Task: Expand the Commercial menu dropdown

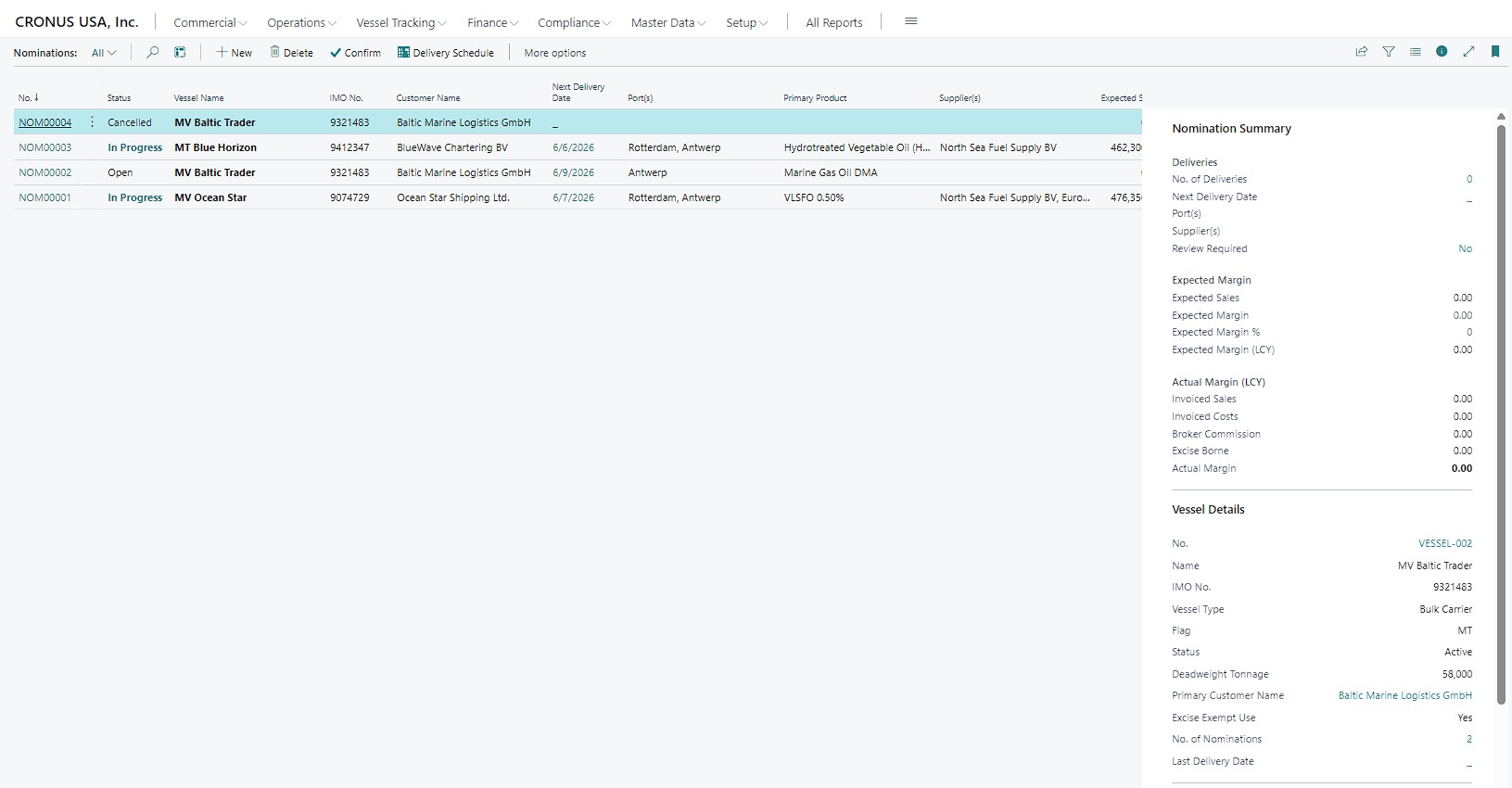Action: click(x=210, y=22)
